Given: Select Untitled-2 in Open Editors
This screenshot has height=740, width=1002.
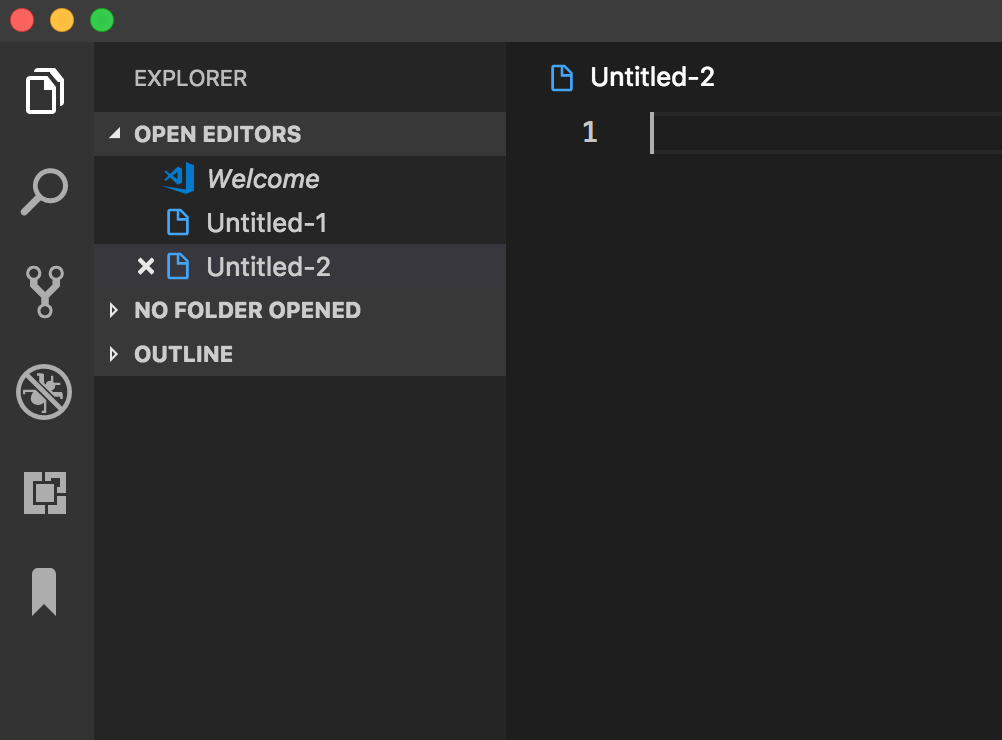Looking at the screenshot, I should tap(266, 266).
